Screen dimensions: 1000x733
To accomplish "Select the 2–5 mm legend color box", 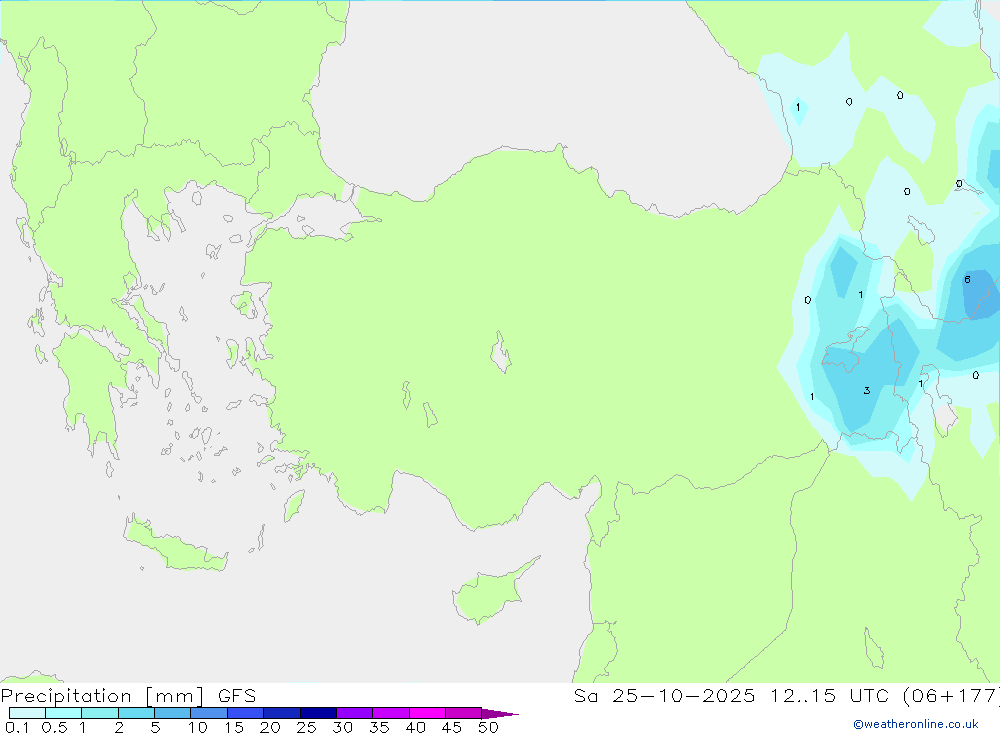I will click(x=136, y=713).
